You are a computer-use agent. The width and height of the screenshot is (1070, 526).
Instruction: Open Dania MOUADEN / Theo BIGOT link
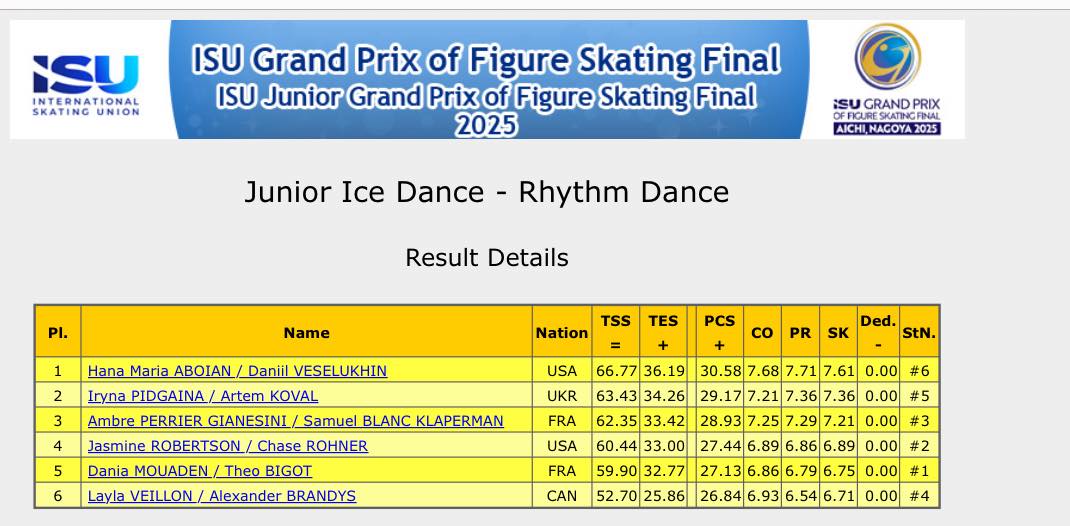point(200,471)
